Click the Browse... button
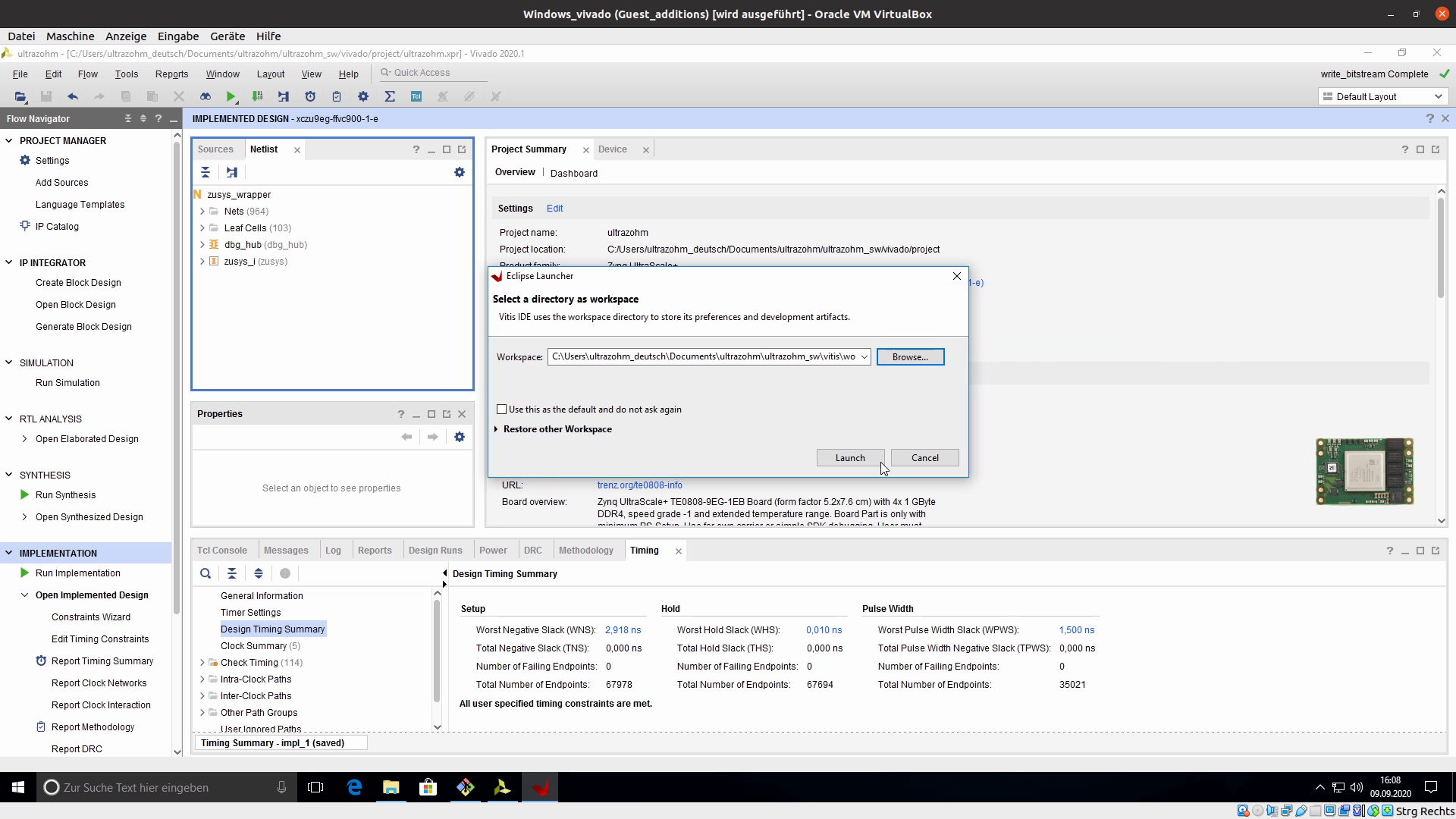Viewport: 1456px width, 819px height. coord(910,357)
